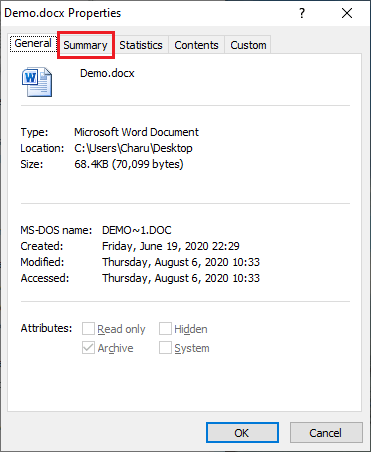
Task: Click the Attributes label
Action: pyautogui.click(x=46, y=328)
